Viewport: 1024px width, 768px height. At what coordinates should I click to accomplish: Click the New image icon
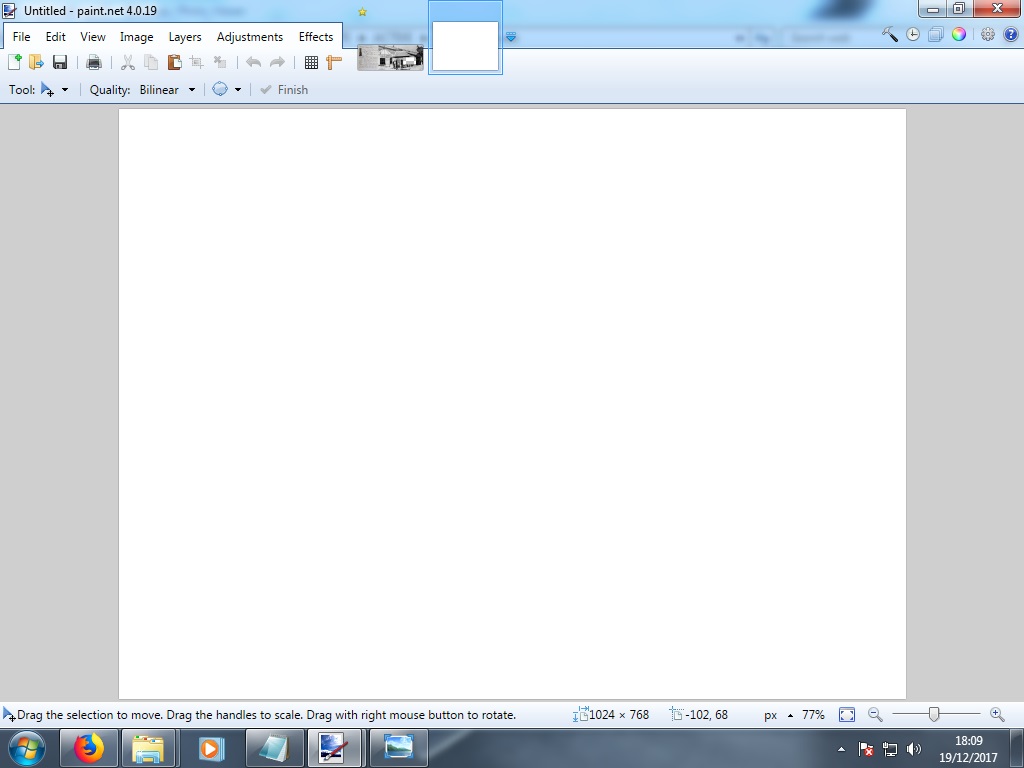(14, 62)
